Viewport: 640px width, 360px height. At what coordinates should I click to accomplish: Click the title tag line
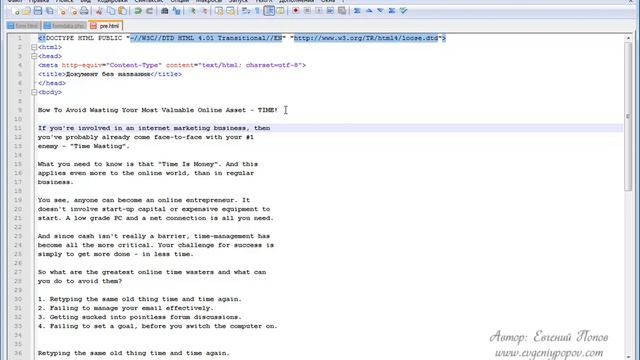pyautogui.click(x=110, y=74)
